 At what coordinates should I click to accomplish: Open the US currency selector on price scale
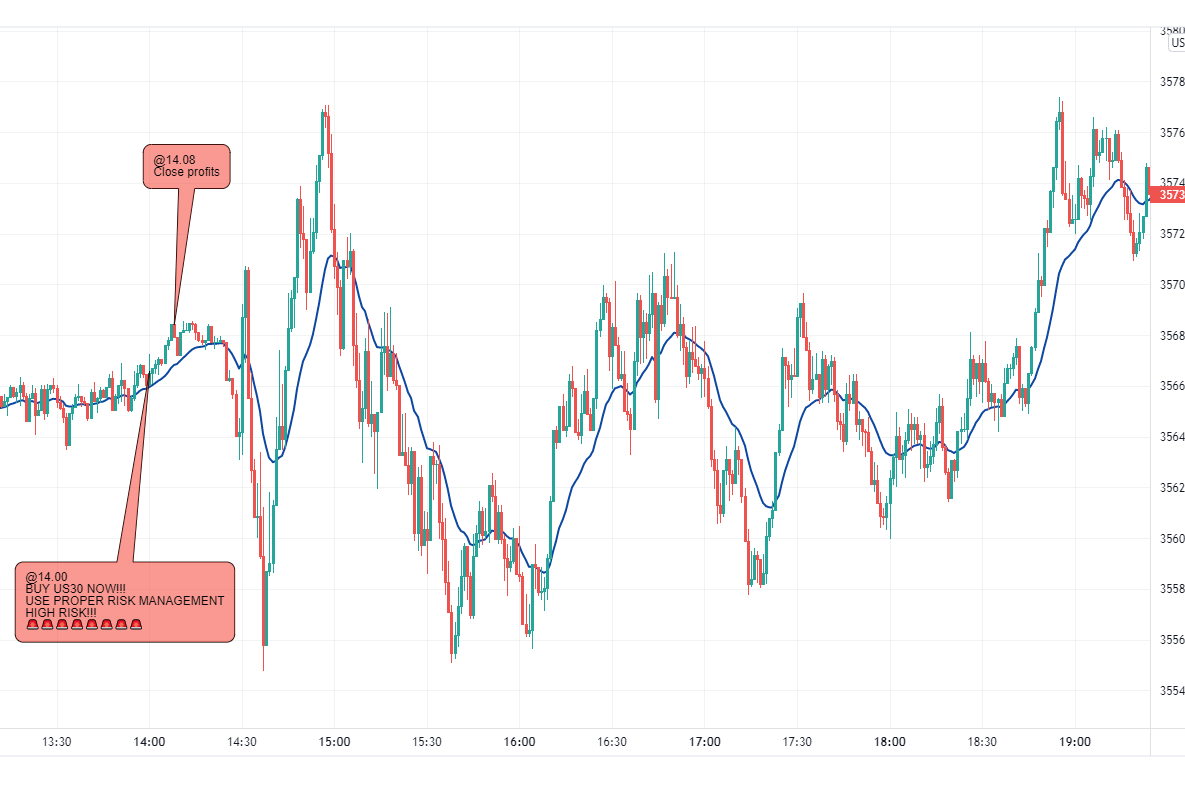[1176, 43]
